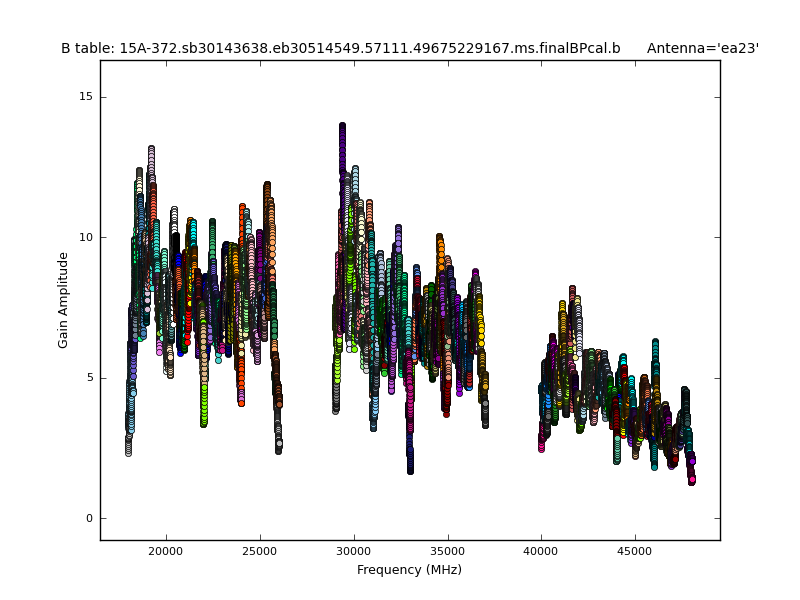Click the 15 tick label on y-axis
This screenshot has width=800, height=600.
tap(86, 97)
